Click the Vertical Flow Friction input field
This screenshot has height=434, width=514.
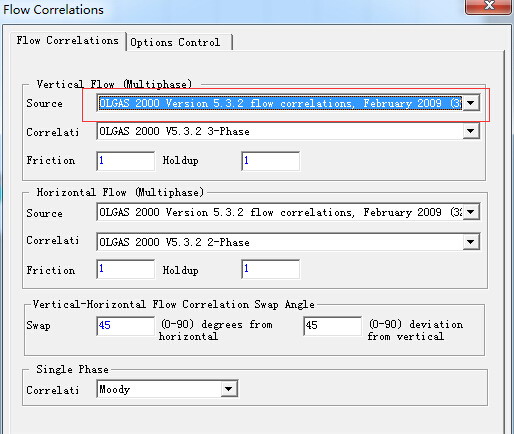click(x=125, y=161)
